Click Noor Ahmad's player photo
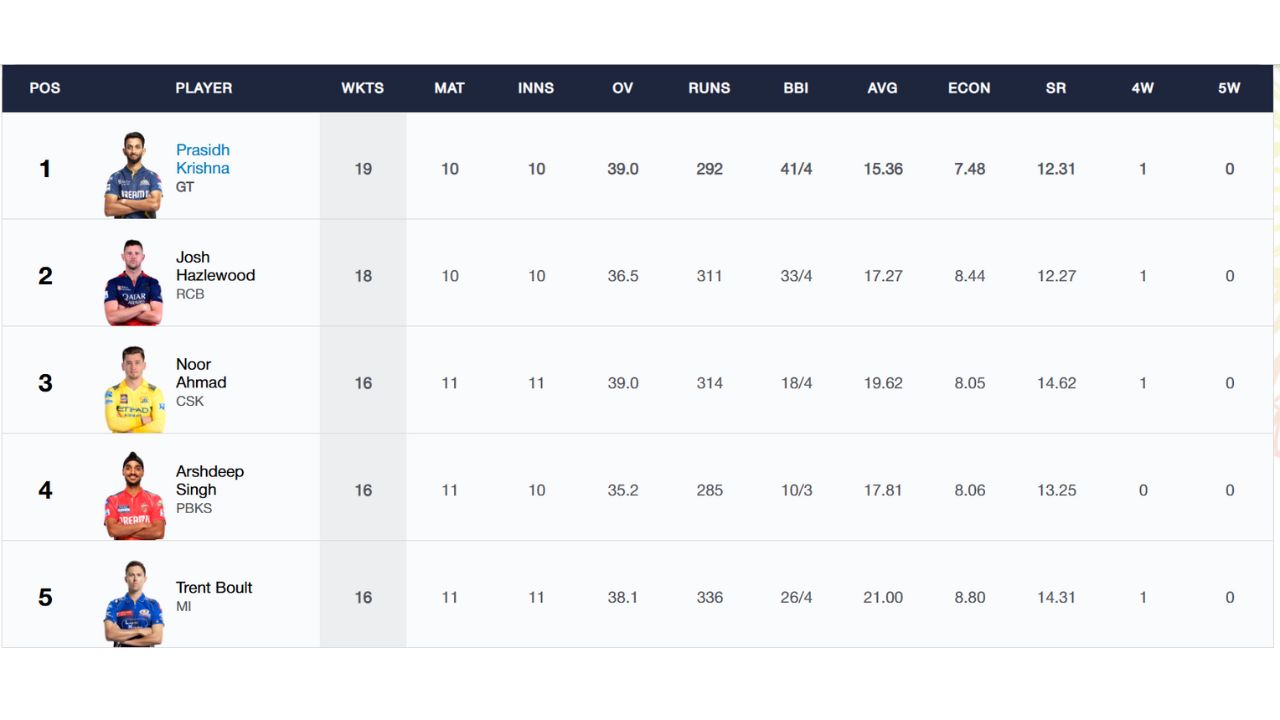The height and width of the screenshot is (720, 1280). pyautogui.click(x=134, y=389)
